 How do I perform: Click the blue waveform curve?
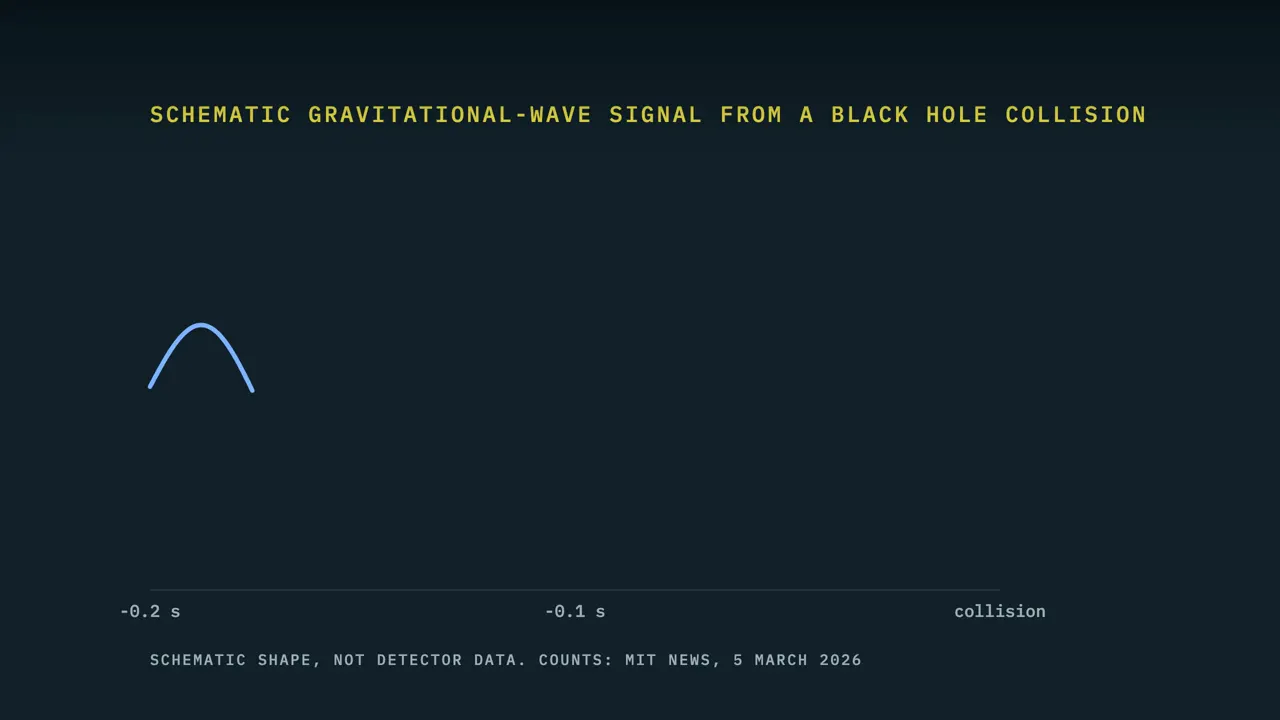[202, 325]
